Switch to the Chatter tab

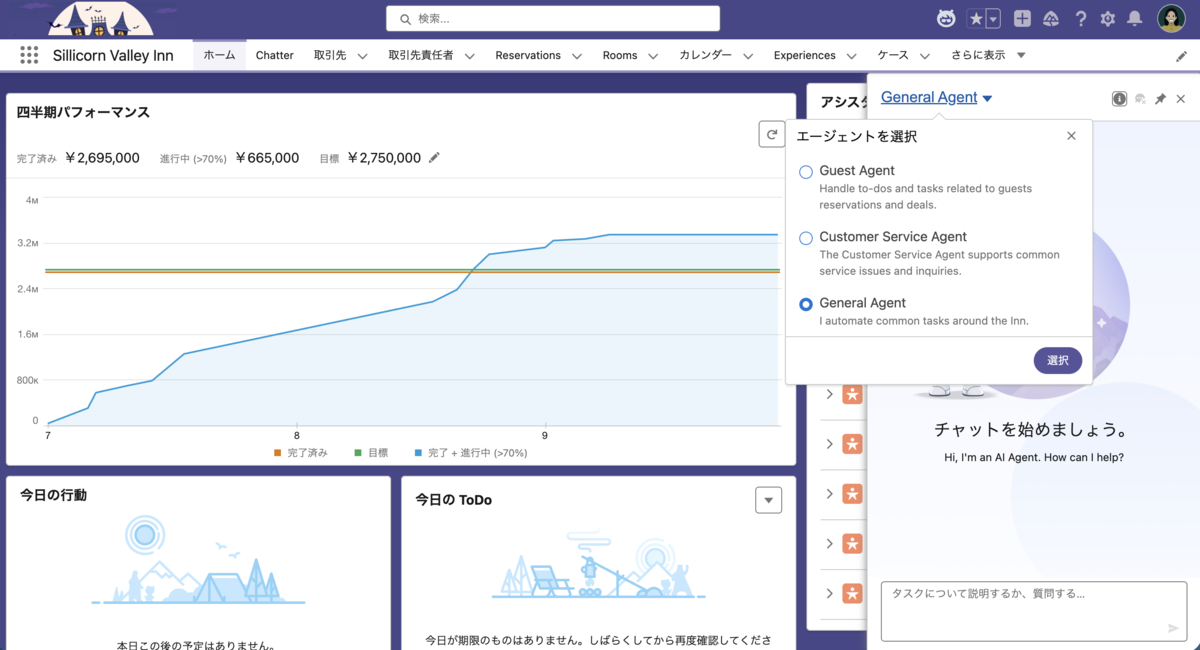(x=274, y=55)
